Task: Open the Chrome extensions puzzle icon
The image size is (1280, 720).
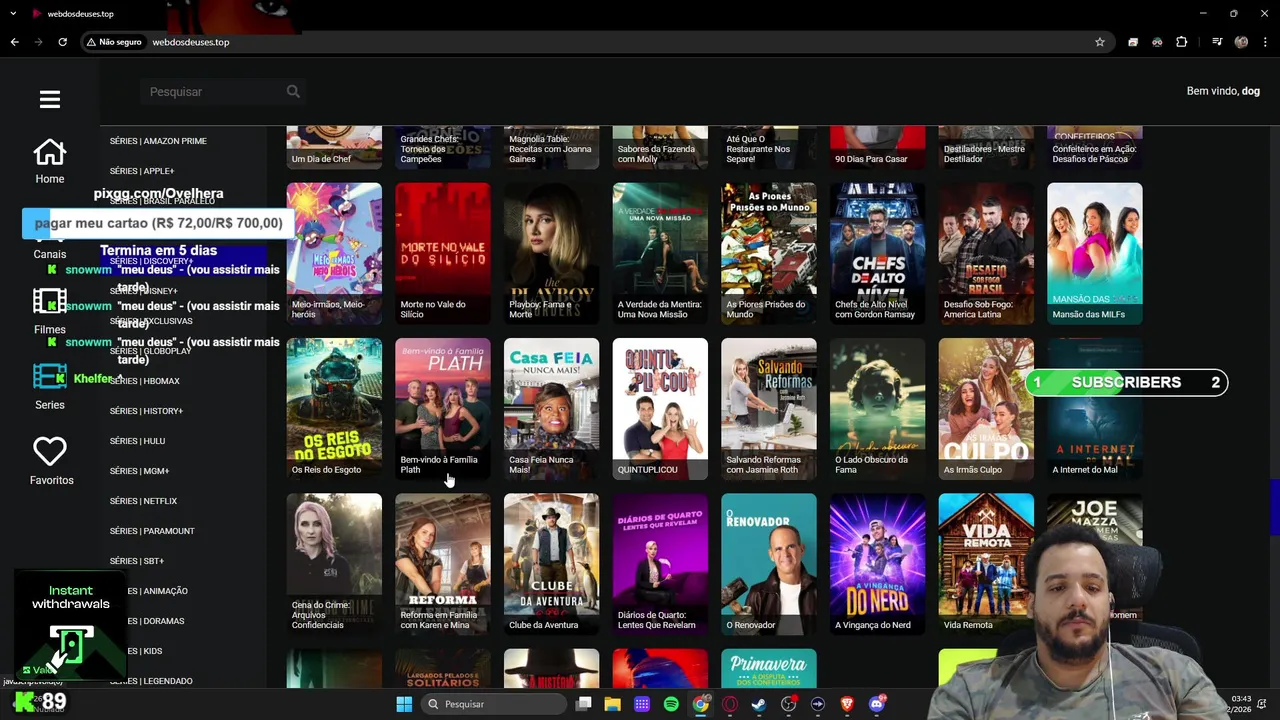Action: click(x=1181, y=42)
